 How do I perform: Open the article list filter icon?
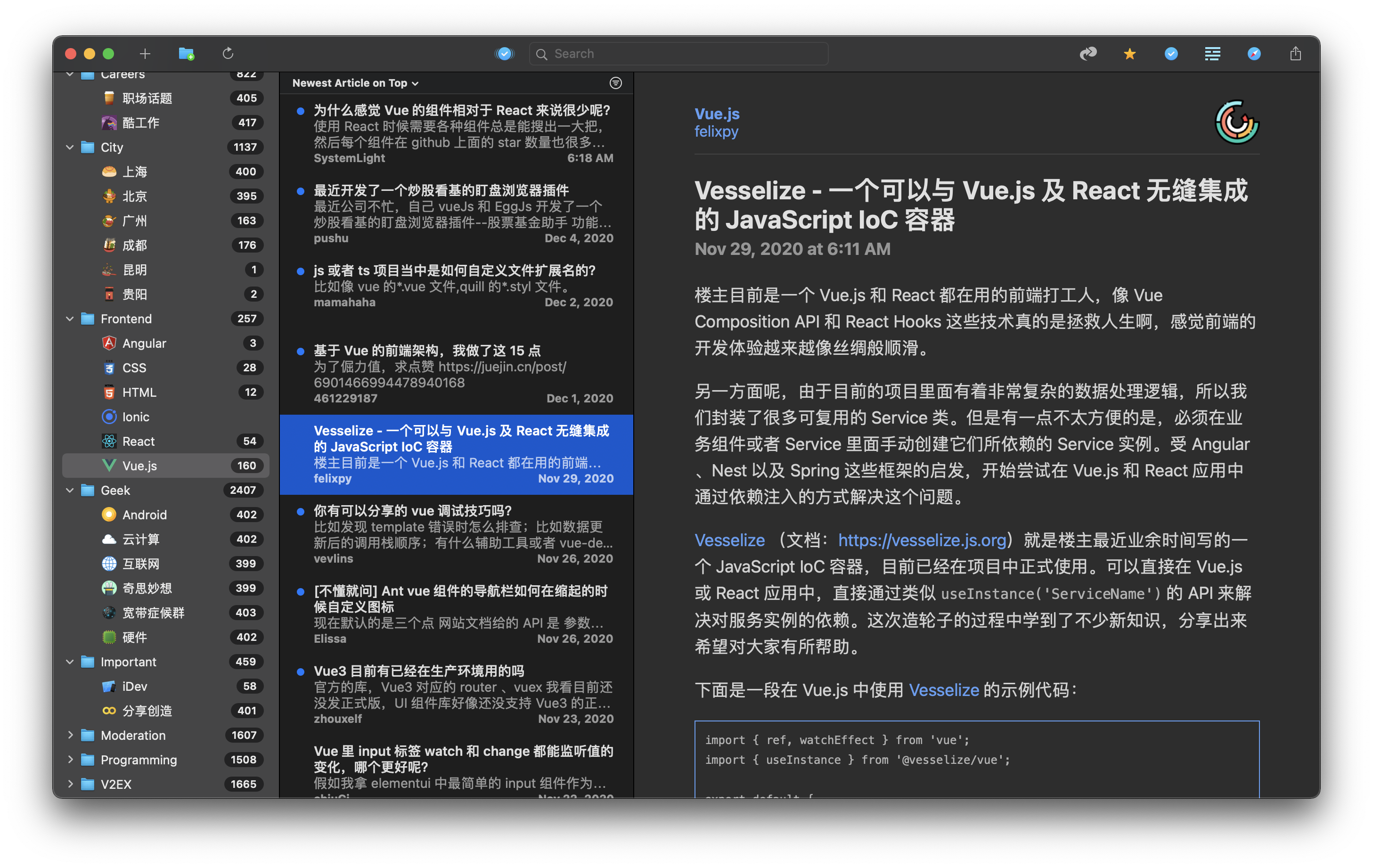pos(616,82)
